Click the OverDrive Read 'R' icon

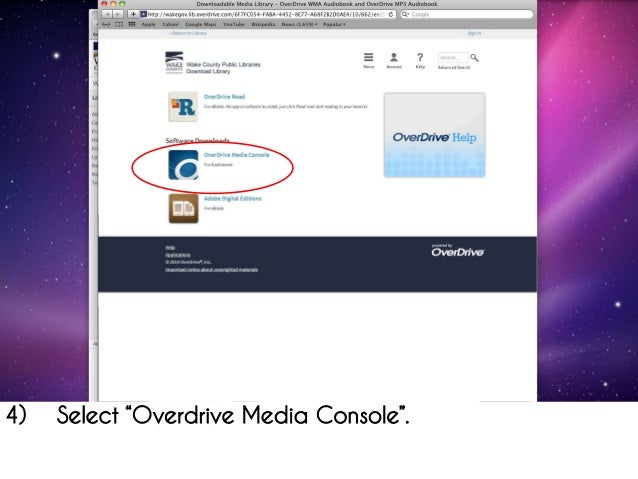pyautogui.click(x=183, y=107)
